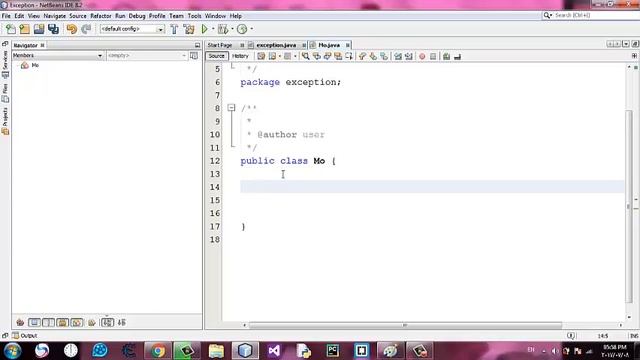The width and height of the screenshot is (640, 360).
Task: Toggle Show Inherited Members in Navigator
Action: coord(20,322)
